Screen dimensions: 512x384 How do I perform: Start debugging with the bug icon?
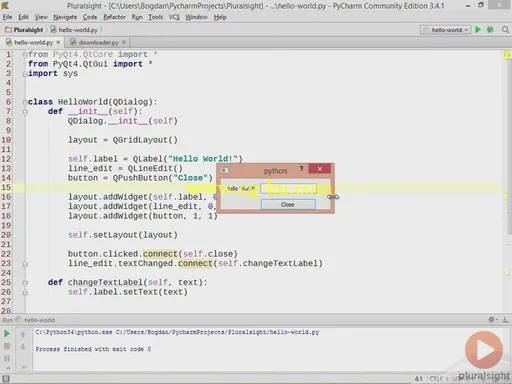[x=490, y=30]
